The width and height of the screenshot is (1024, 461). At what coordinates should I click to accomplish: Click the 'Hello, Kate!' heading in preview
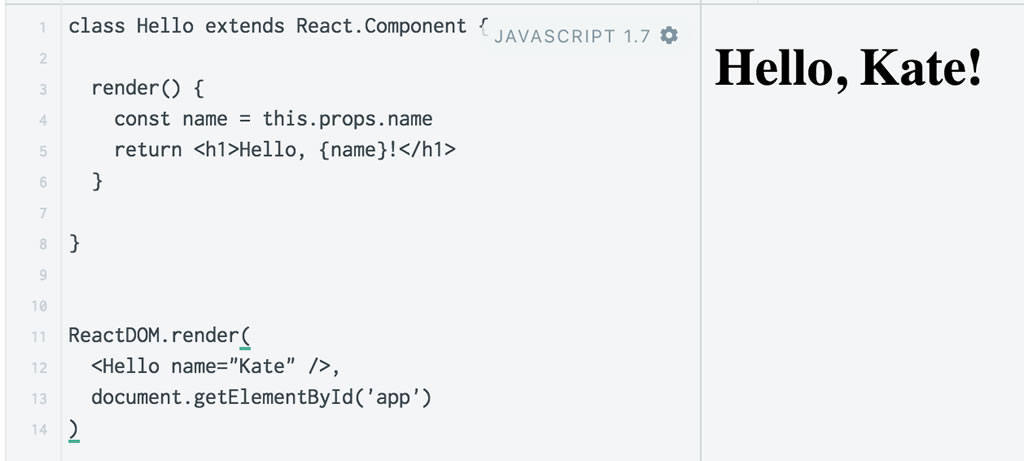pos(848,67)
